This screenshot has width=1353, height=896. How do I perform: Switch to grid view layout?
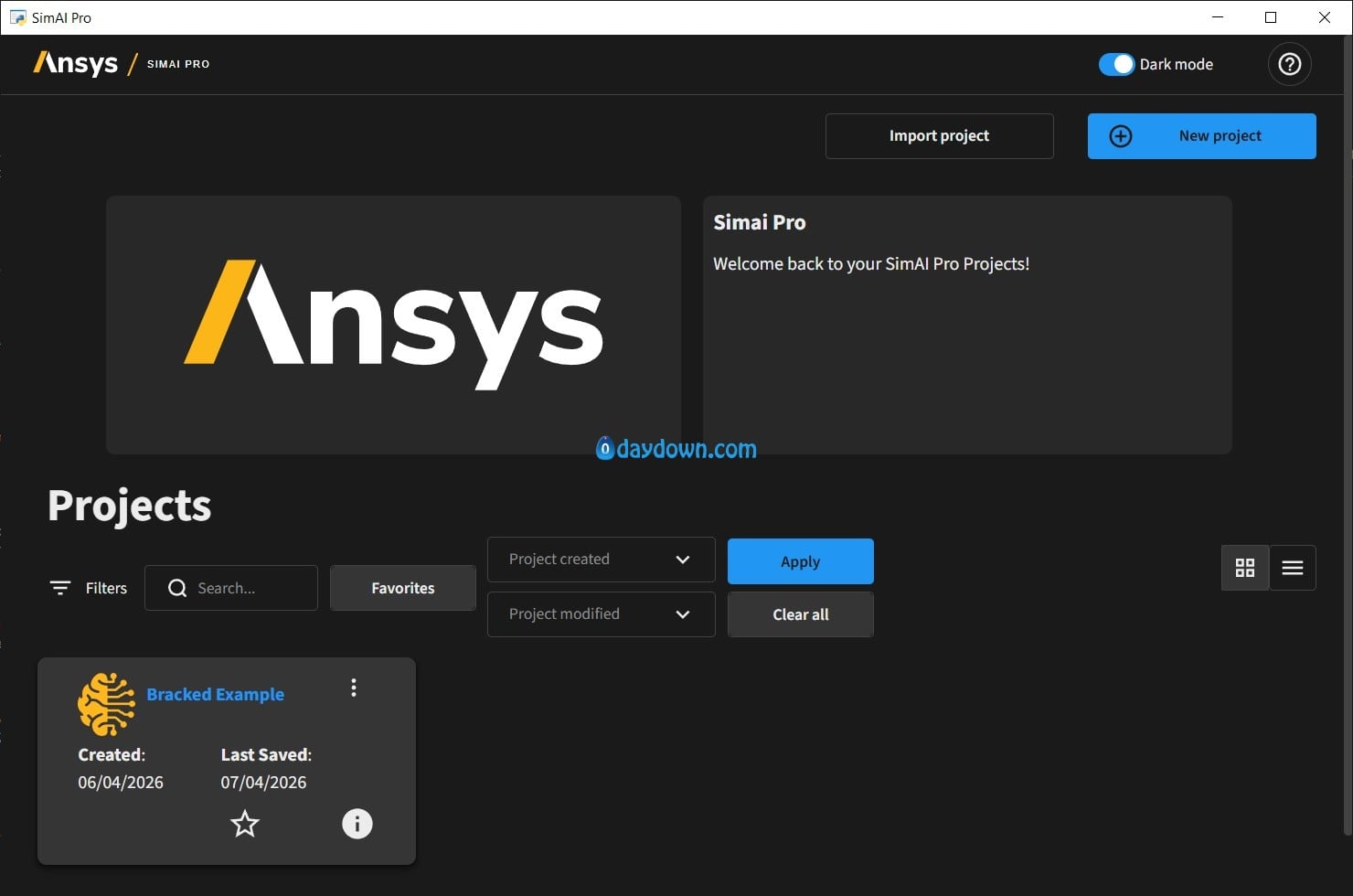[1244, 568]
